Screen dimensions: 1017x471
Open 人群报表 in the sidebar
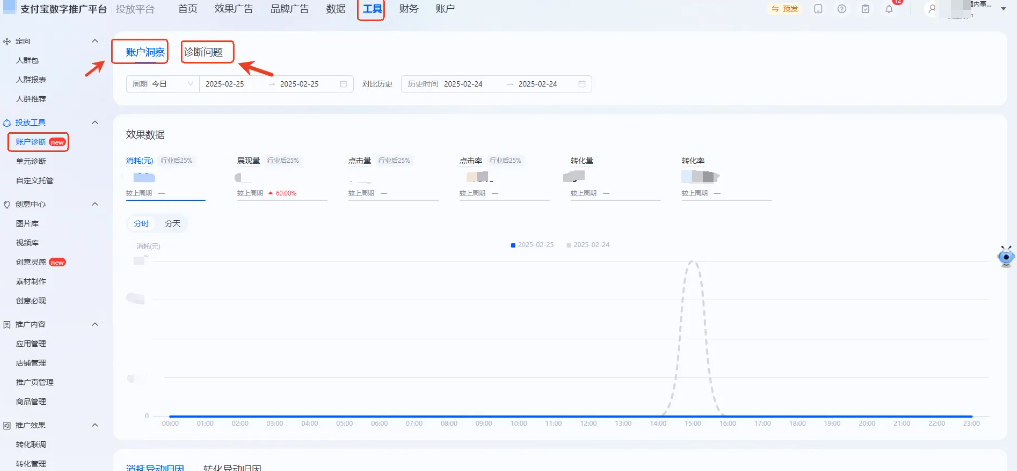click(31, 80)
